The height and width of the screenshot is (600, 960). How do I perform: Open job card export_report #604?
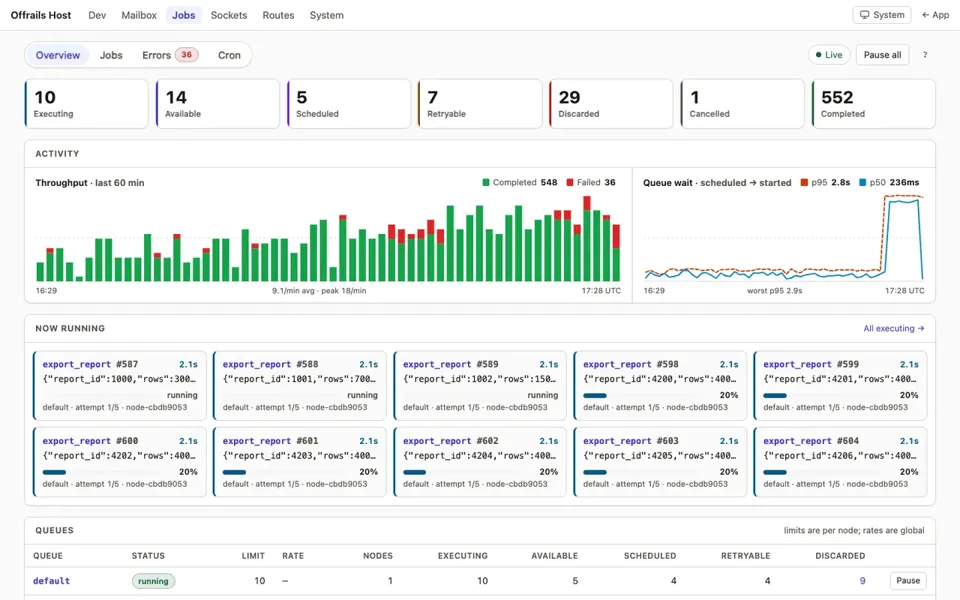click(840, 462)
